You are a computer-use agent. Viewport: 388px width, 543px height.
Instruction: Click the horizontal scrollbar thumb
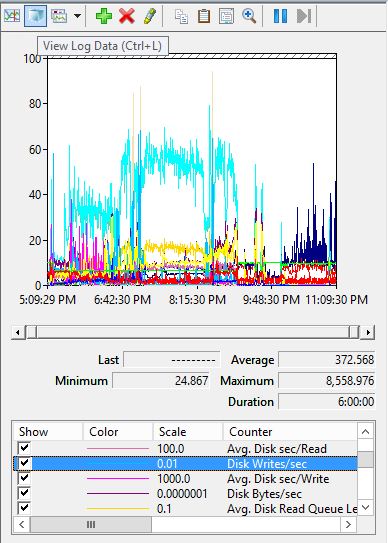[91, 524]
